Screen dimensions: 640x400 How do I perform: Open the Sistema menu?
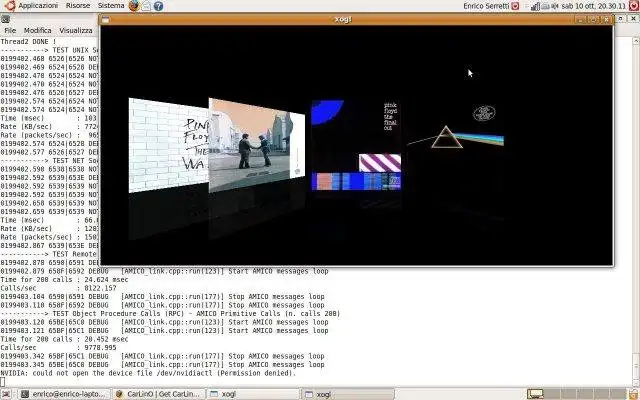point(111,6)
